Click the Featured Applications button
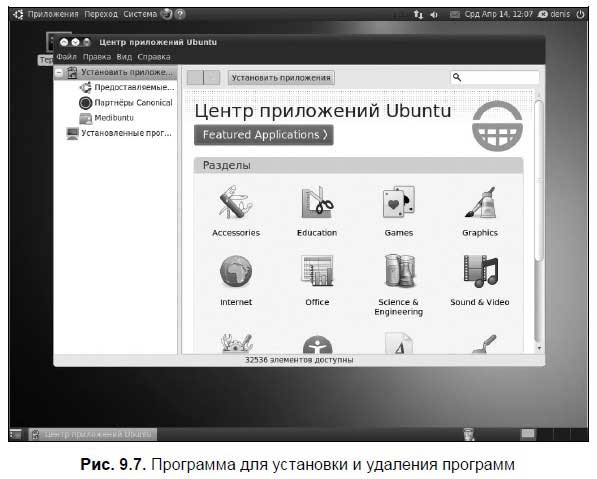Image resolution: width=597 pixels, height=479 pixels. point(263,135)
